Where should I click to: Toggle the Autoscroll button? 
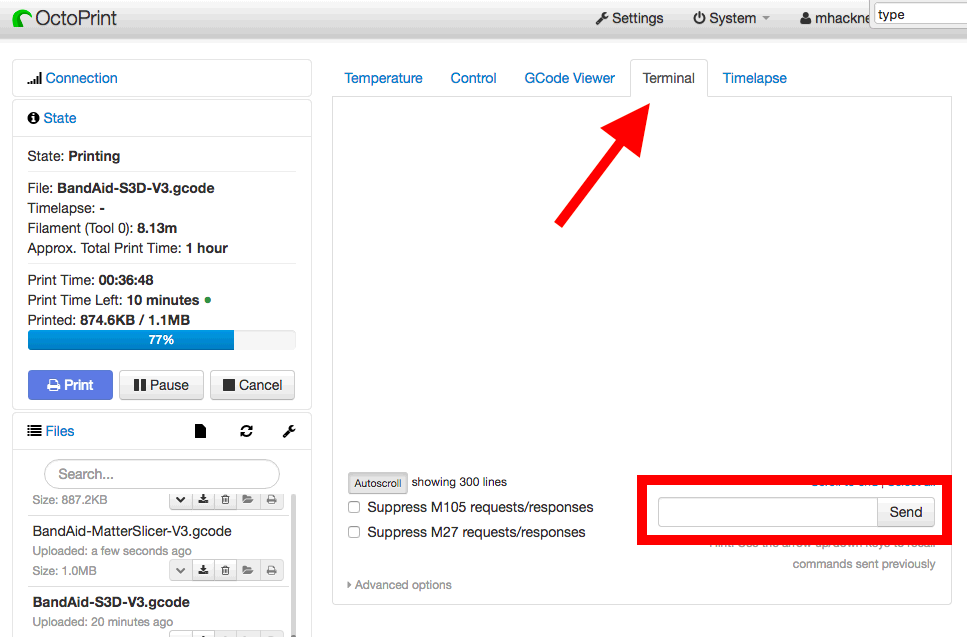coord(377,483)
